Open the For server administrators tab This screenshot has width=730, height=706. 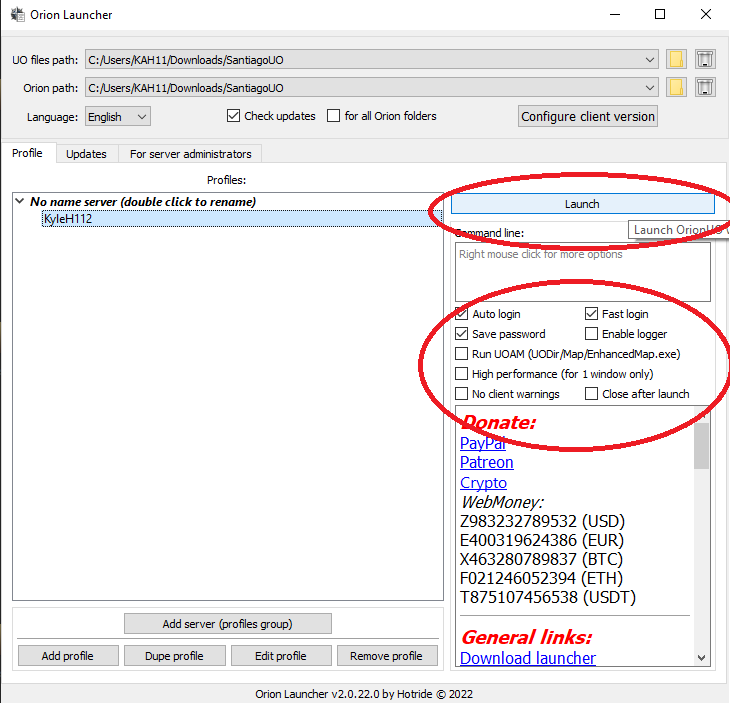coord(190,154)
